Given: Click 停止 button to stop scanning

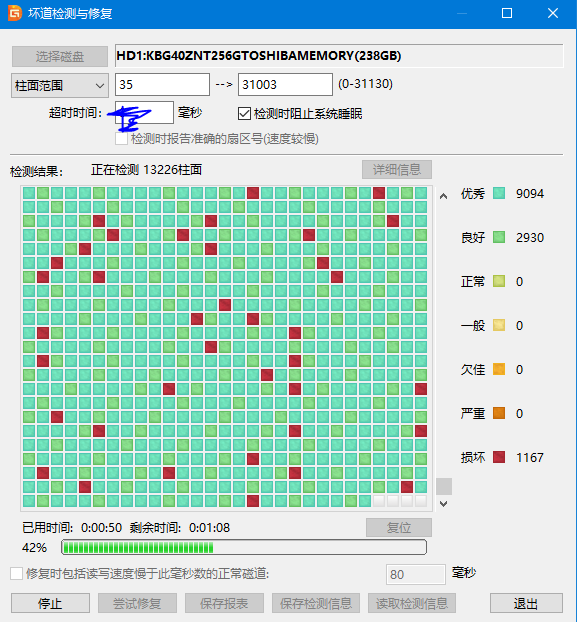Looking at the screenshot, I should [50, 603].
